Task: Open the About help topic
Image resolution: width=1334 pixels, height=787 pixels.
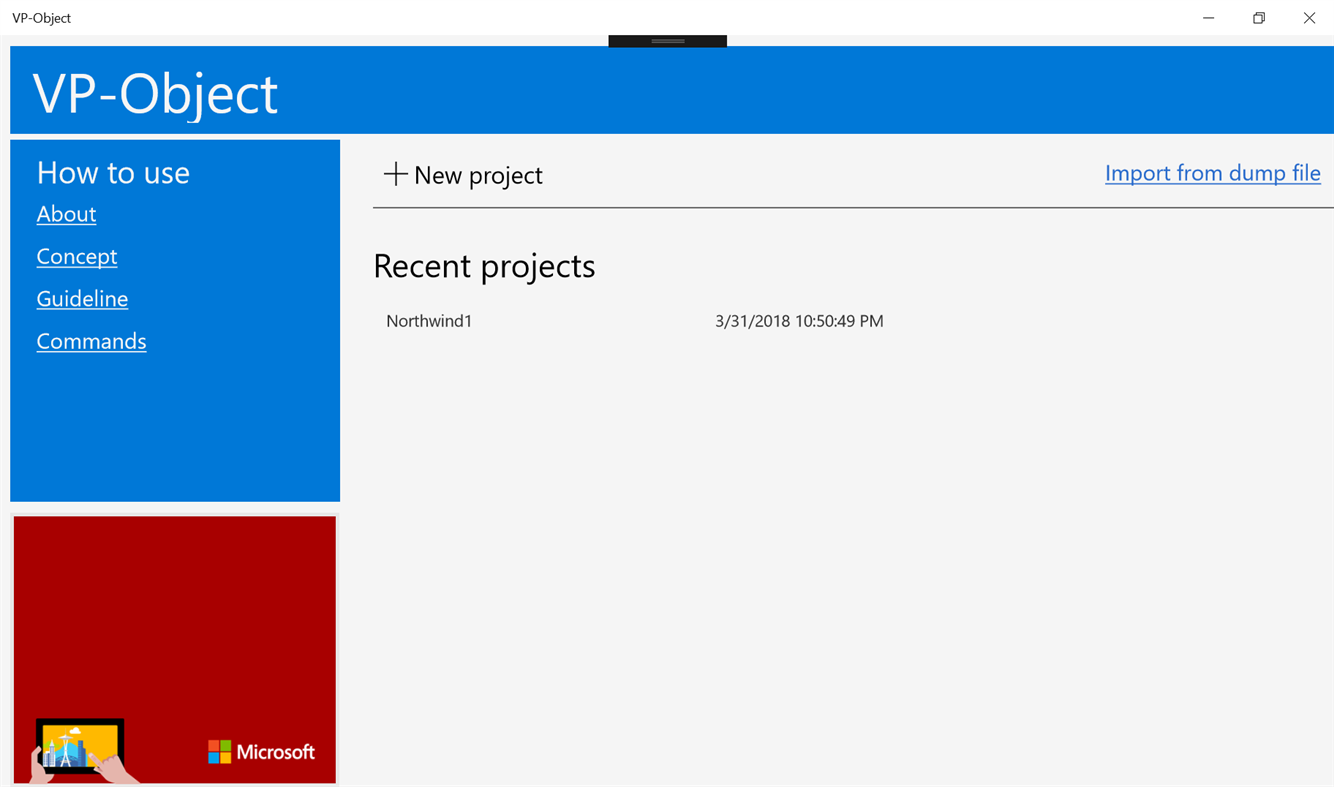Action: click(66, 214)
